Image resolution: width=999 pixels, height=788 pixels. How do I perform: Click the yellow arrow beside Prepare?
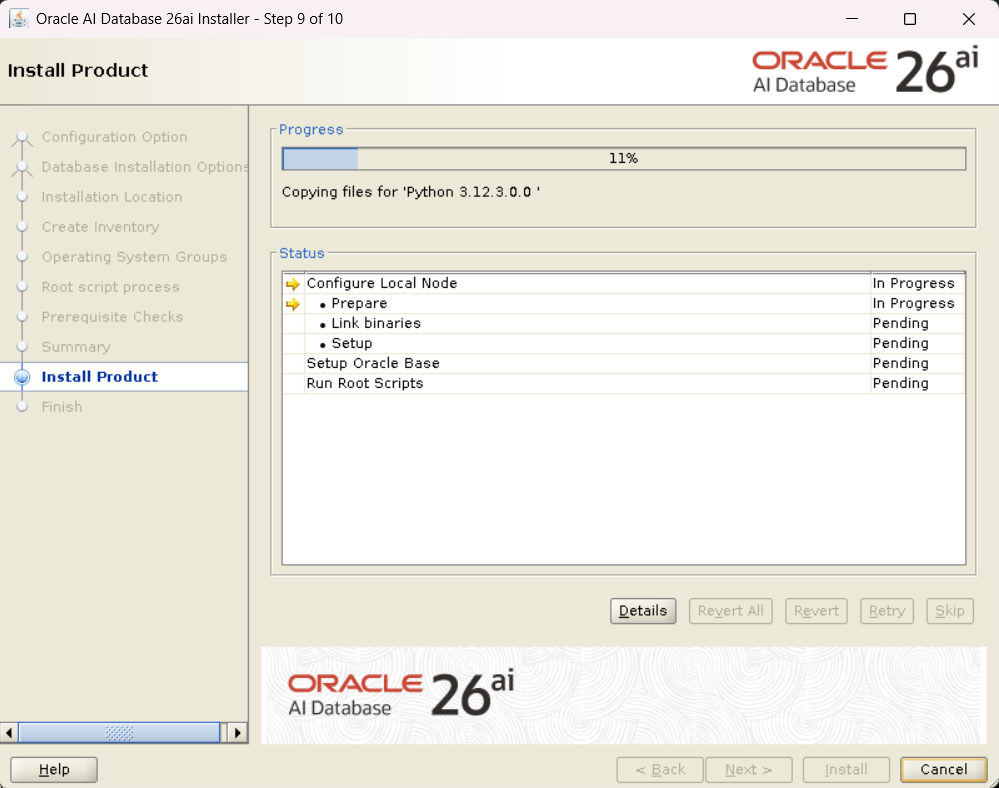[292, 304]
